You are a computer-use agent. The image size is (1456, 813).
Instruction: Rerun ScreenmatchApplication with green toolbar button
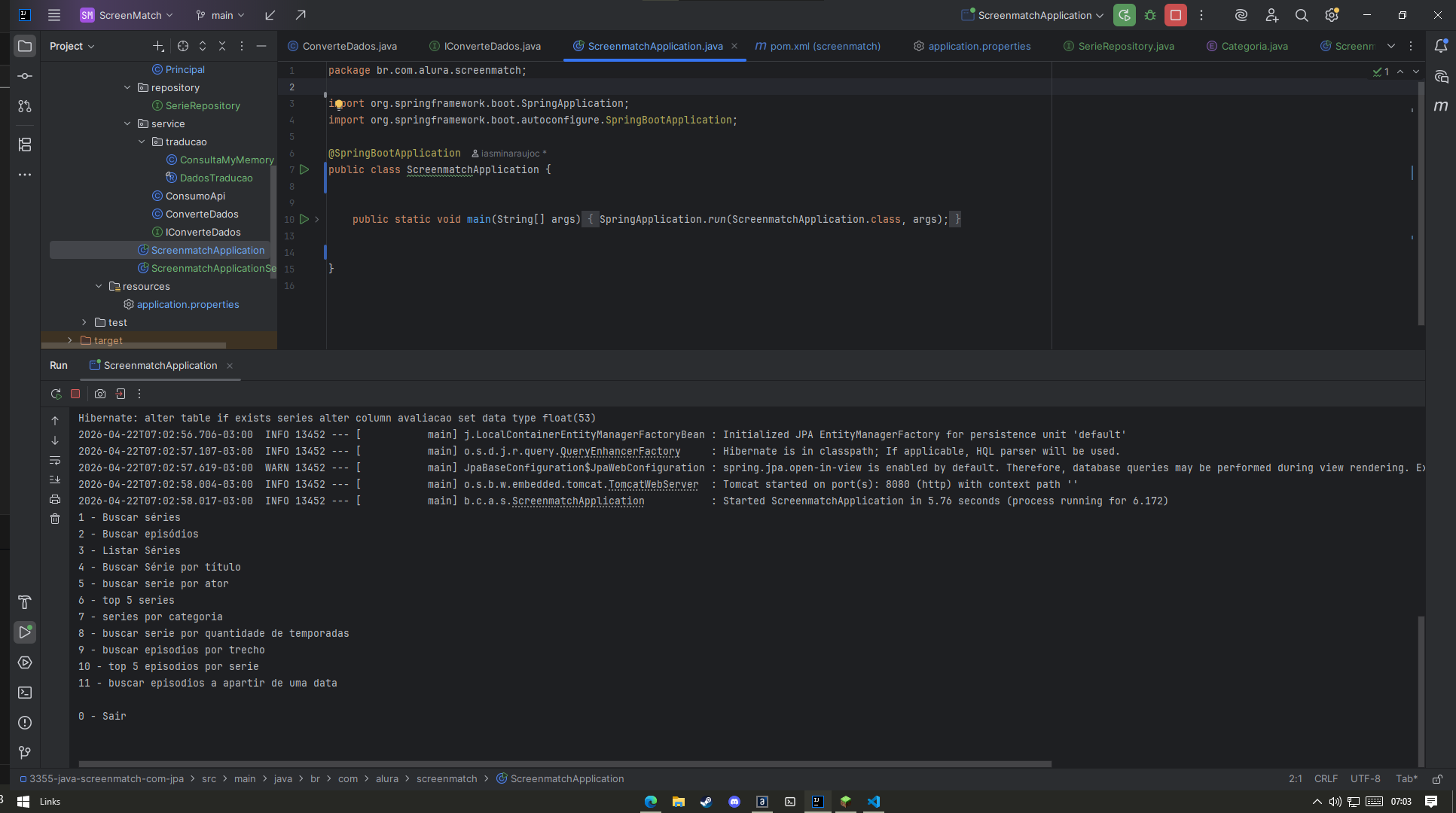pos(1124,15)
